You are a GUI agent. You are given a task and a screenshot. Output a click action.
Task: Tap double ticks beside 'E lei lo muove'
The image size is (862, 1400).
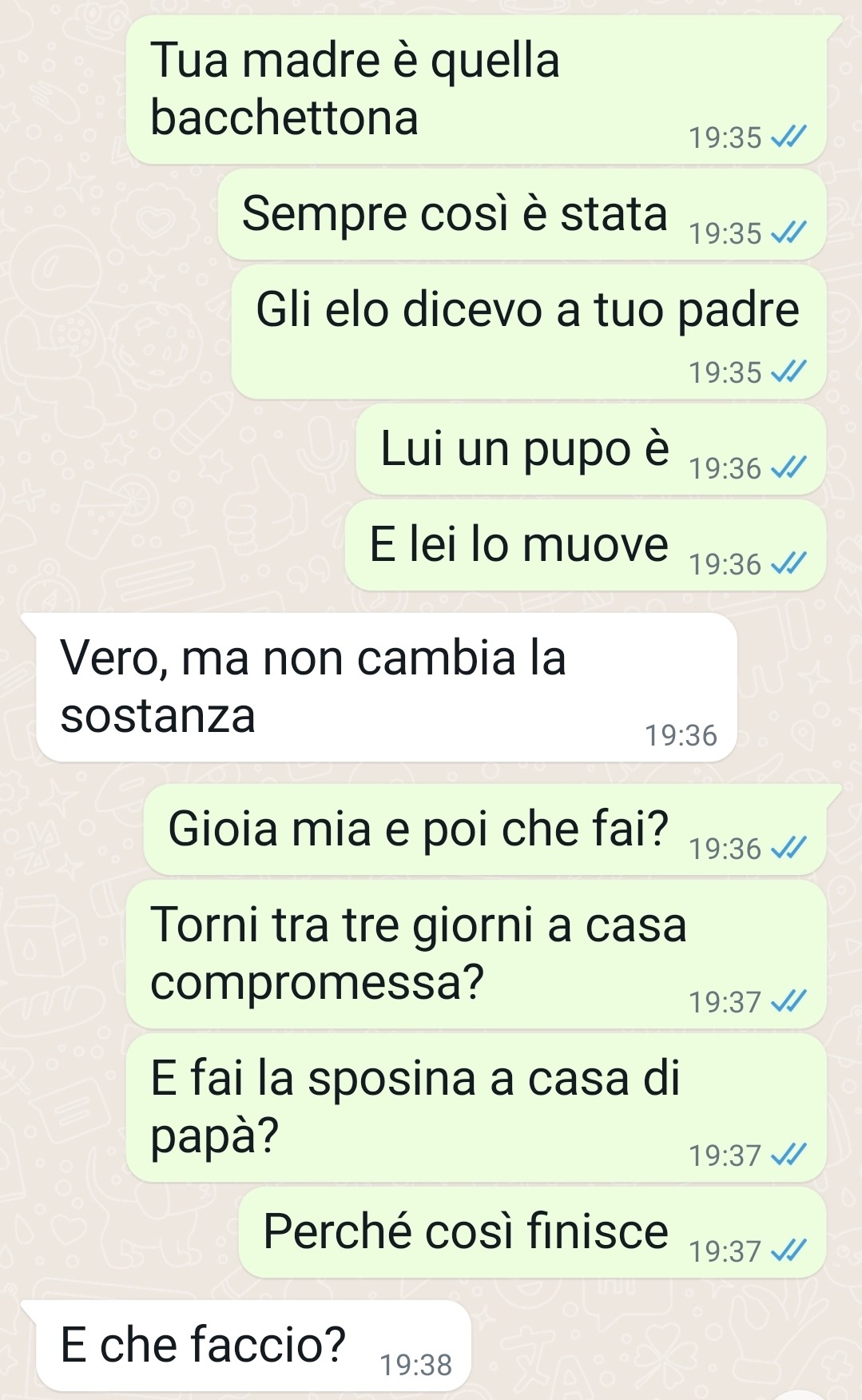point(789,564)
